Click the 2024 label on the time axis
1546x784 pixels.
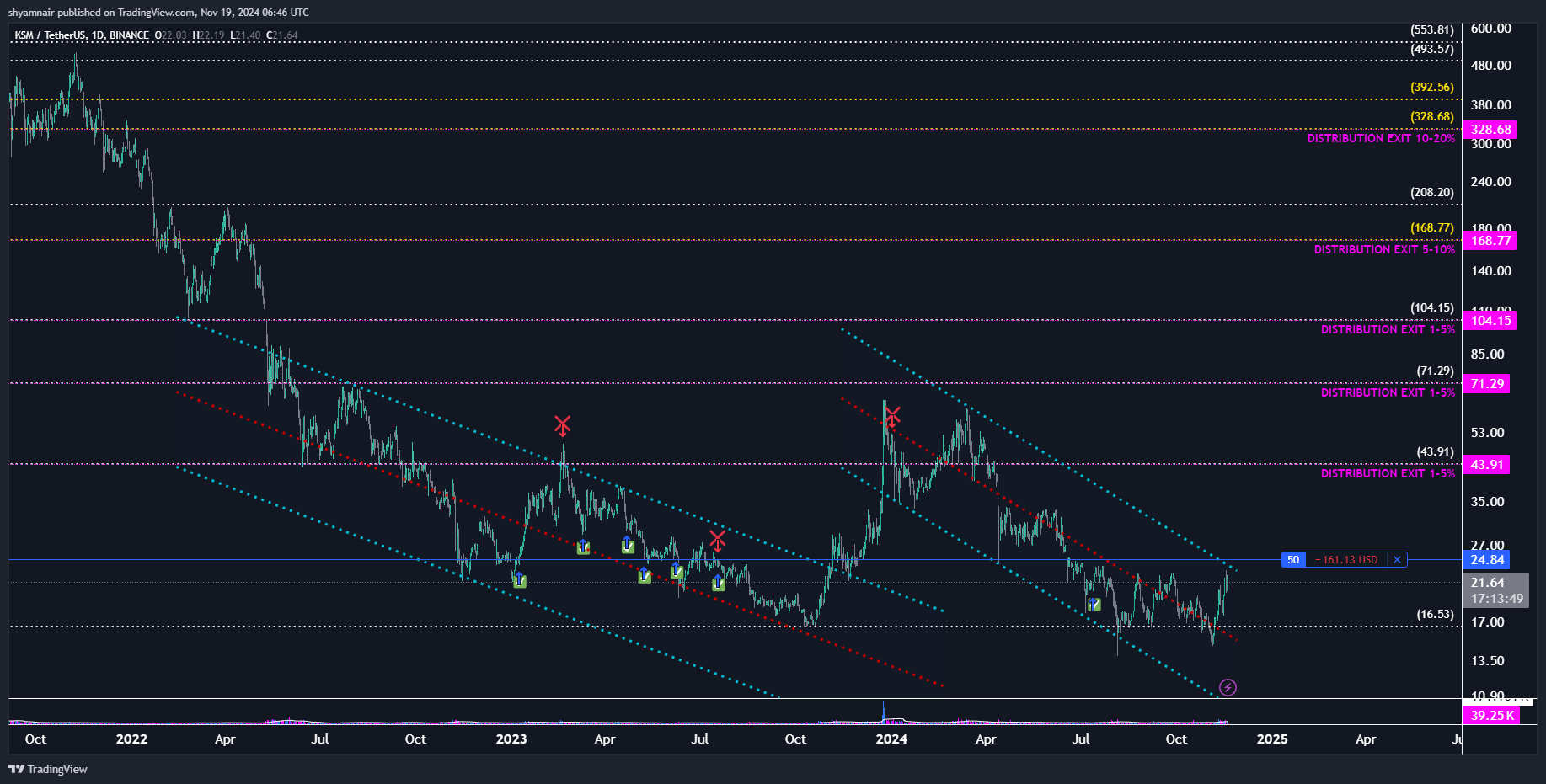tap(891, 739)
